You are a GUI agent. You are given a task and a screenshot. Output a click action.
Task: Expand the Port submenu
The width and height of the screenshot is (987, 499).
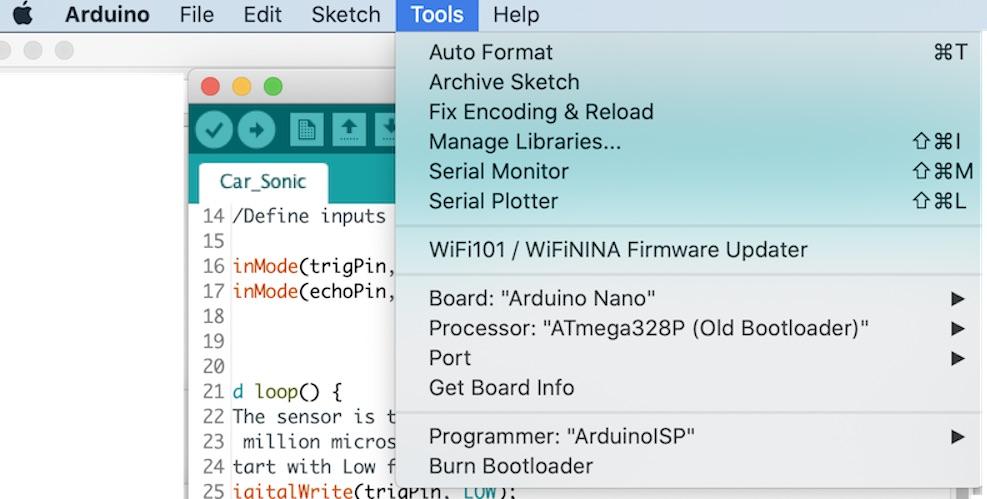[689, 358]
